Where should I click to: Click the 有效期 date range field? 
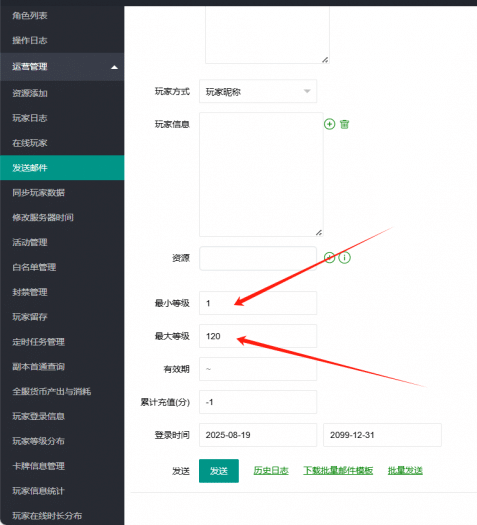pos(258,369)
